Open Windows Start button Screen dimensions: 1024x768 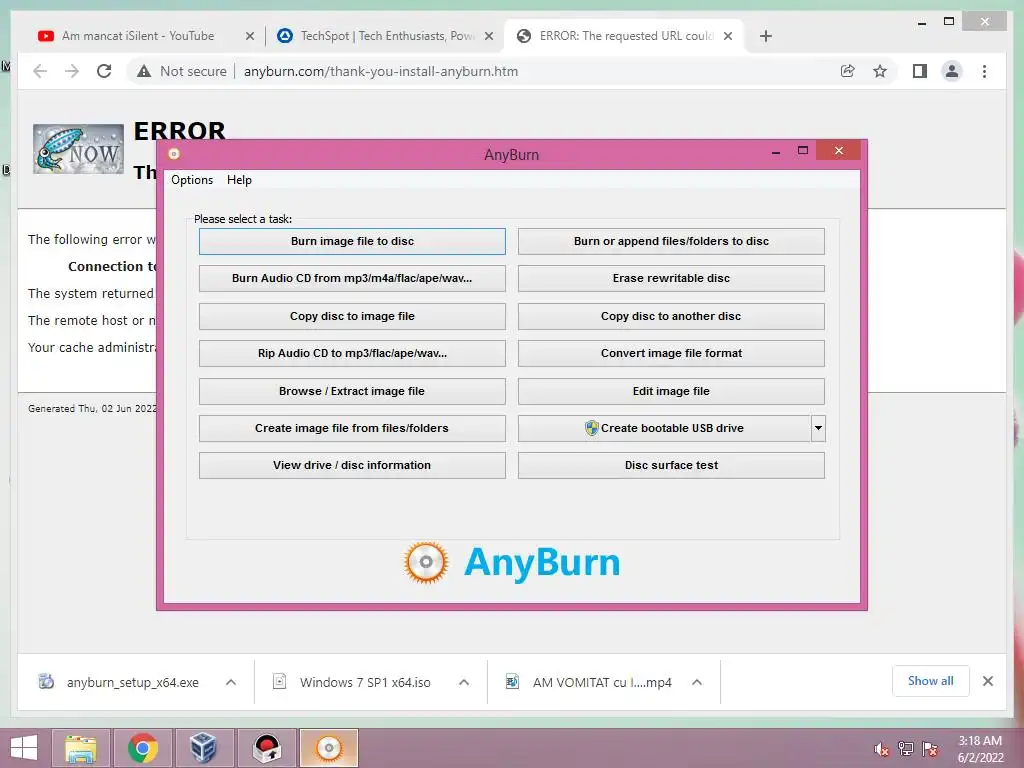tap(24, 748)
